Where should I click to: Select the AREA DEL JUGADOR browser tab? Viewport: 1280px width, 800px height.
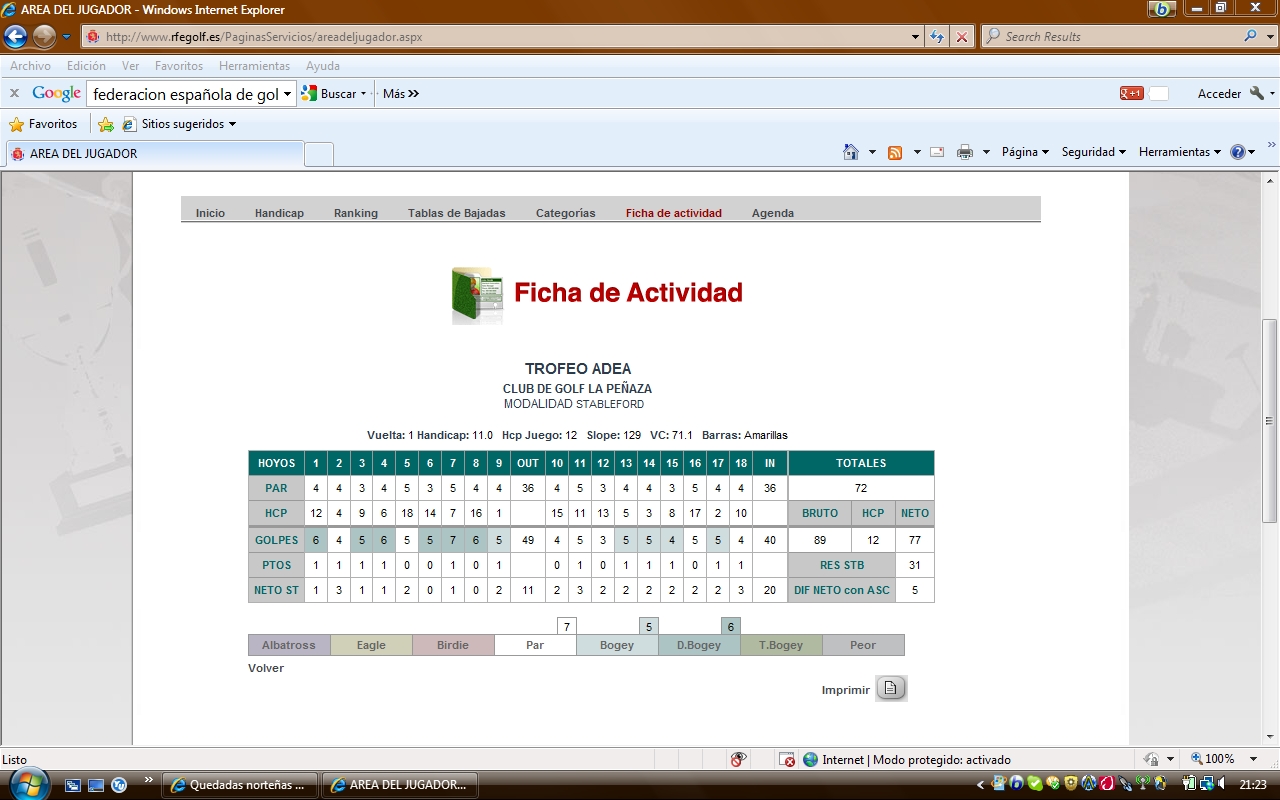[x=155, y=154]
